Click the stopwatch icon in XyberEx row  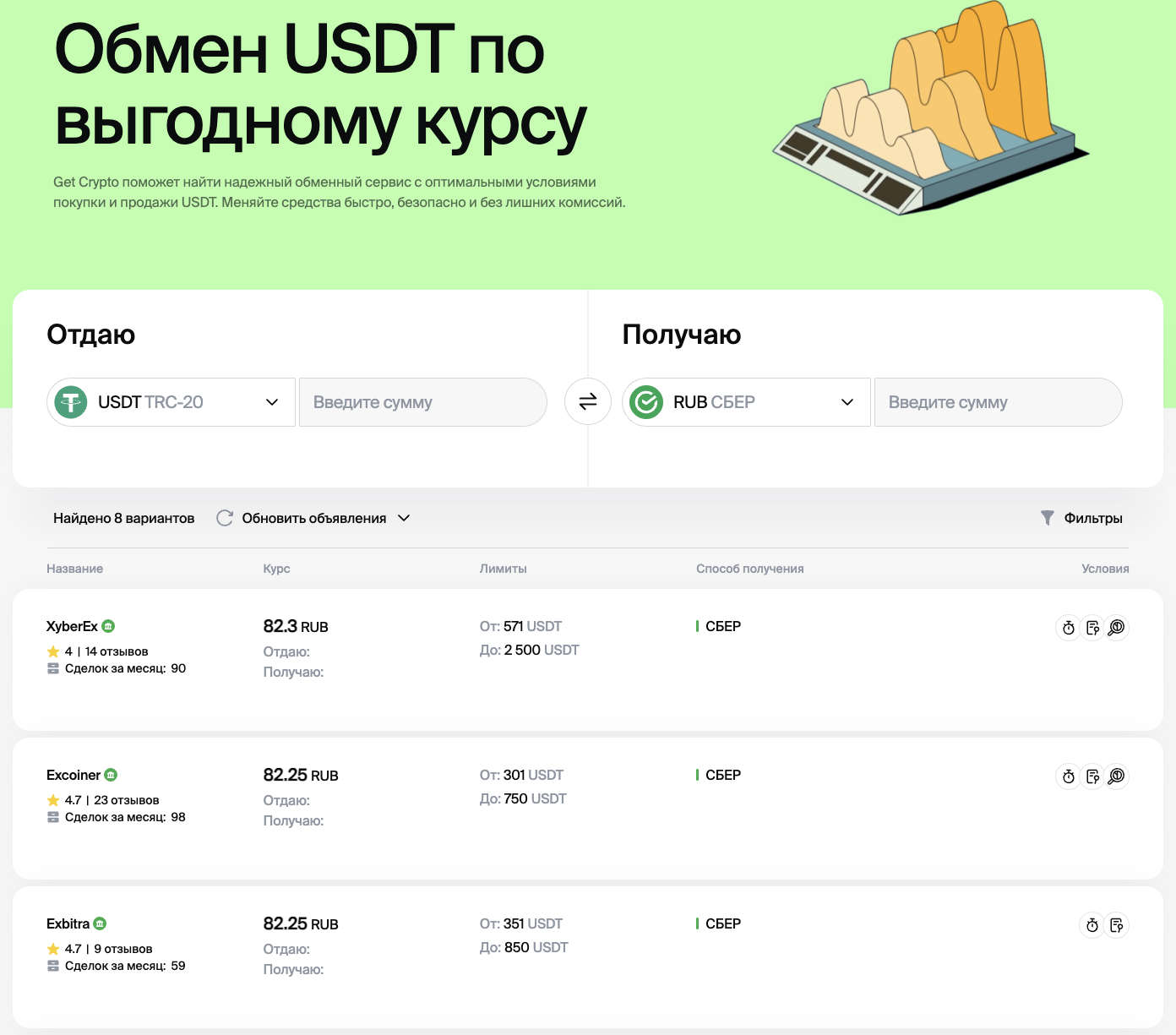click(x=1069, y=628)
